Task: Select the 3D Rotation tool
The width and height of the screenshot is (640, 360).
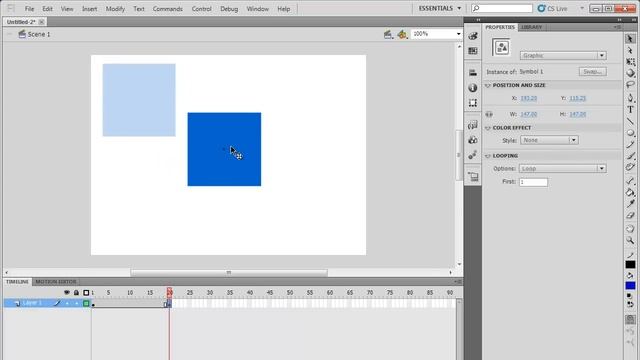Action: pyautogui.click(x=630, y=73)
